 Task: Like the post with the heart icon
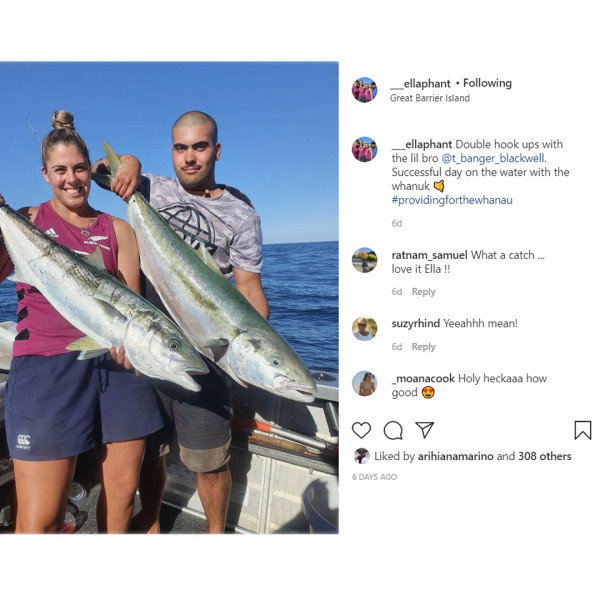(x=361, y=430)
